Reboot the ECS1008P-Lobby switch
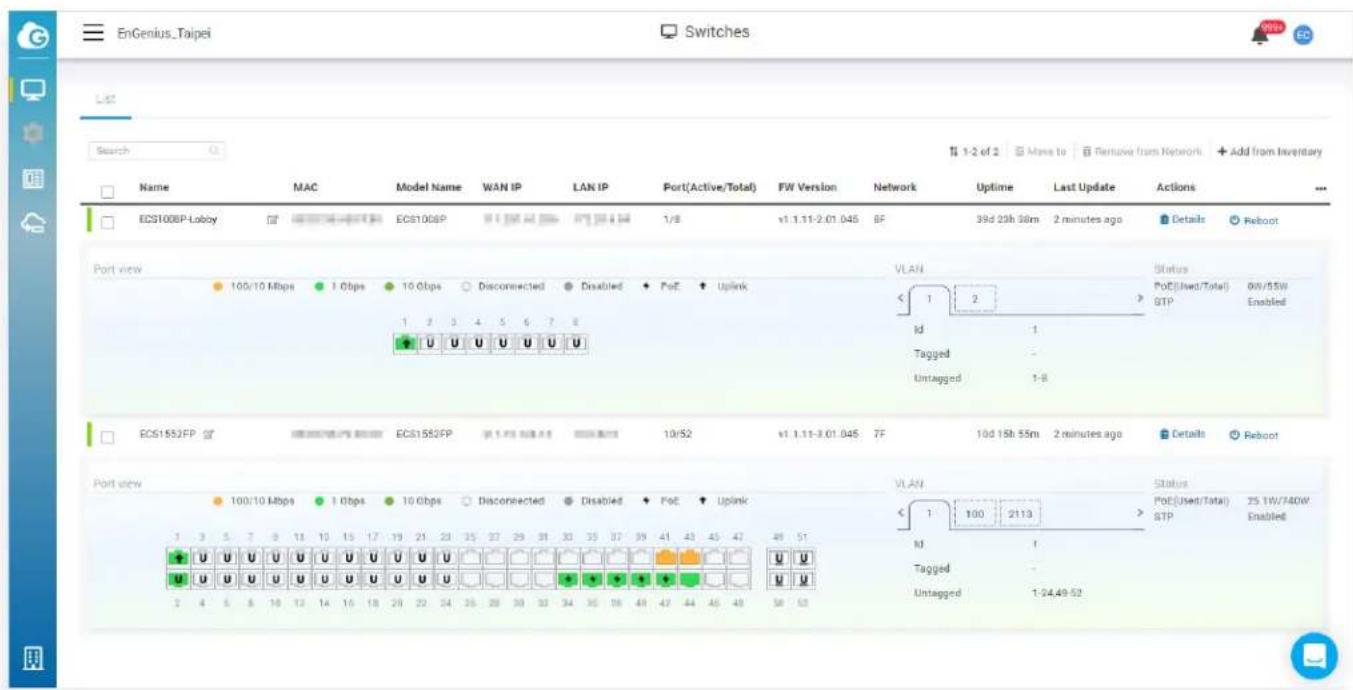1353x690 pixels. (1253, 220)
